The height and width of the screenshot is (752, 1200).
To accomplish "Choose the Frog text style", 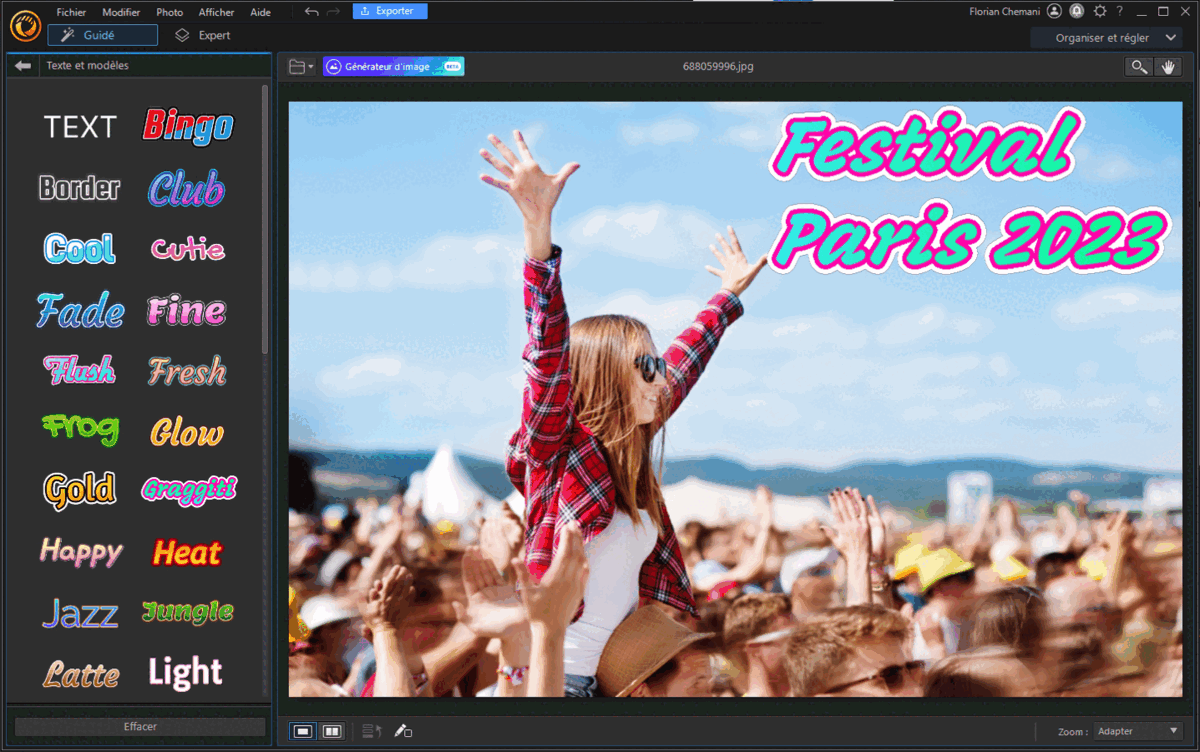I will coord(80,430).
